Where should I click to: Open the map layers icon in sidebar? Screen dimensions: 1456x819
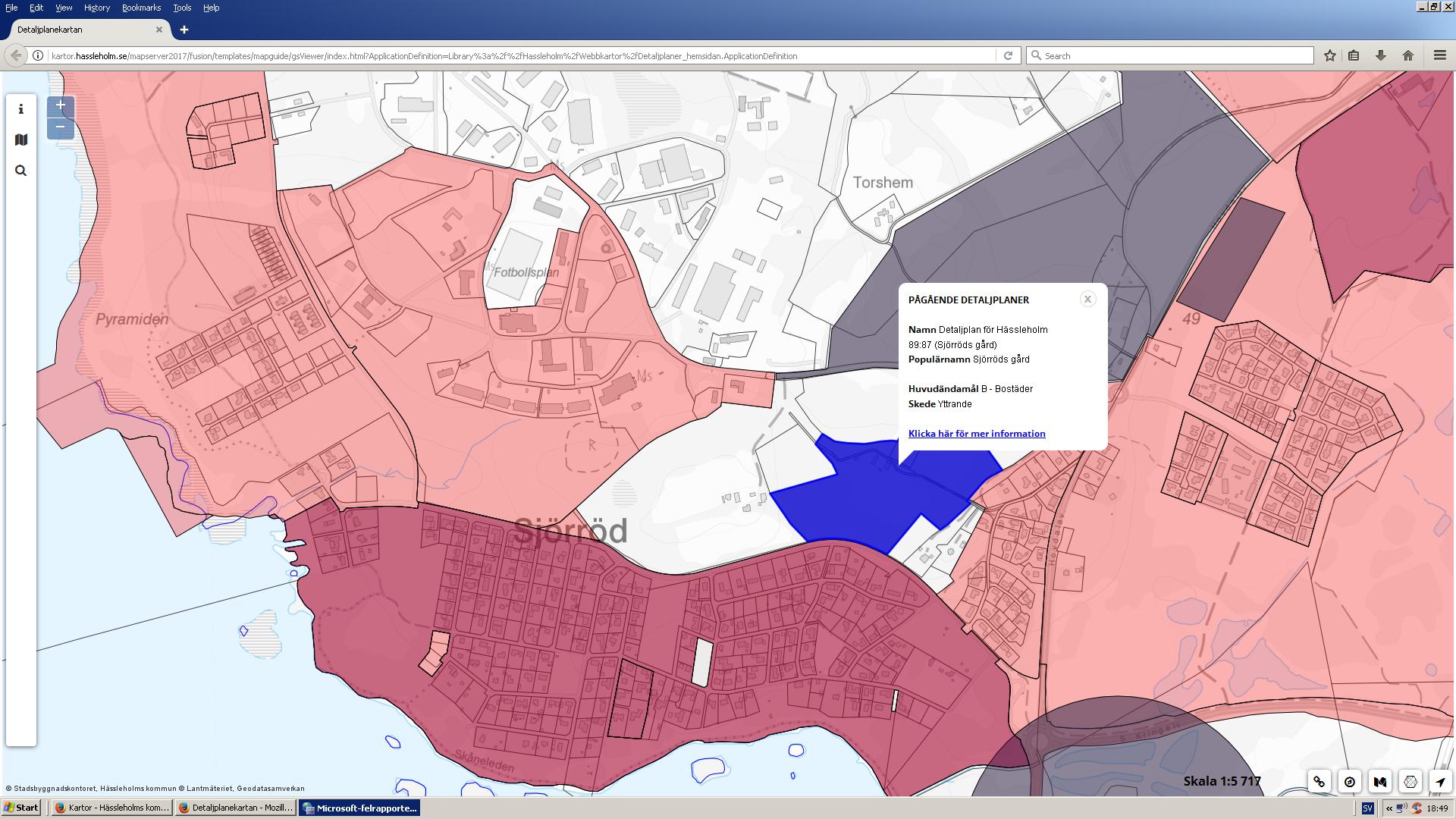pyautogui.click(x=20, y=140)
